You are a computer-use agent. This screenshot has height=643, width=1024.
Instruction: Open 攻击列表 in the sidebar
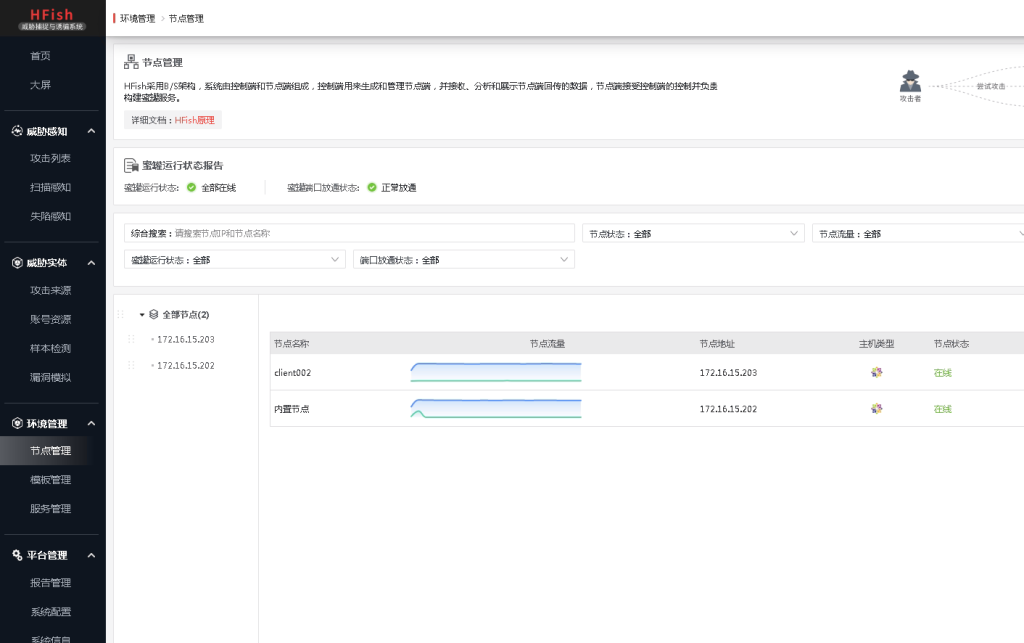point(50,158)
